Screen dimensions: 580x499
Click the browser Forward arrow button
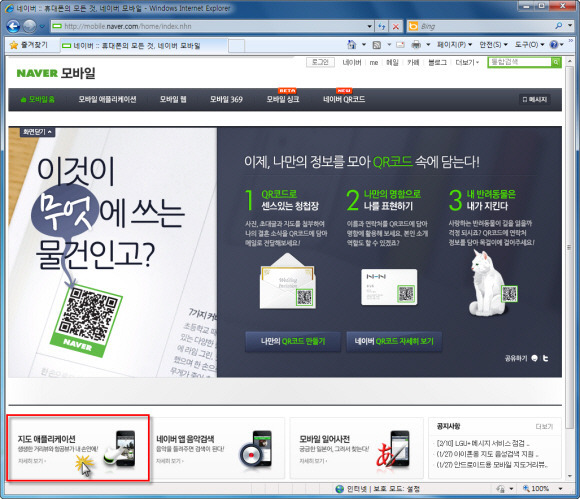[x=30, y=26]
